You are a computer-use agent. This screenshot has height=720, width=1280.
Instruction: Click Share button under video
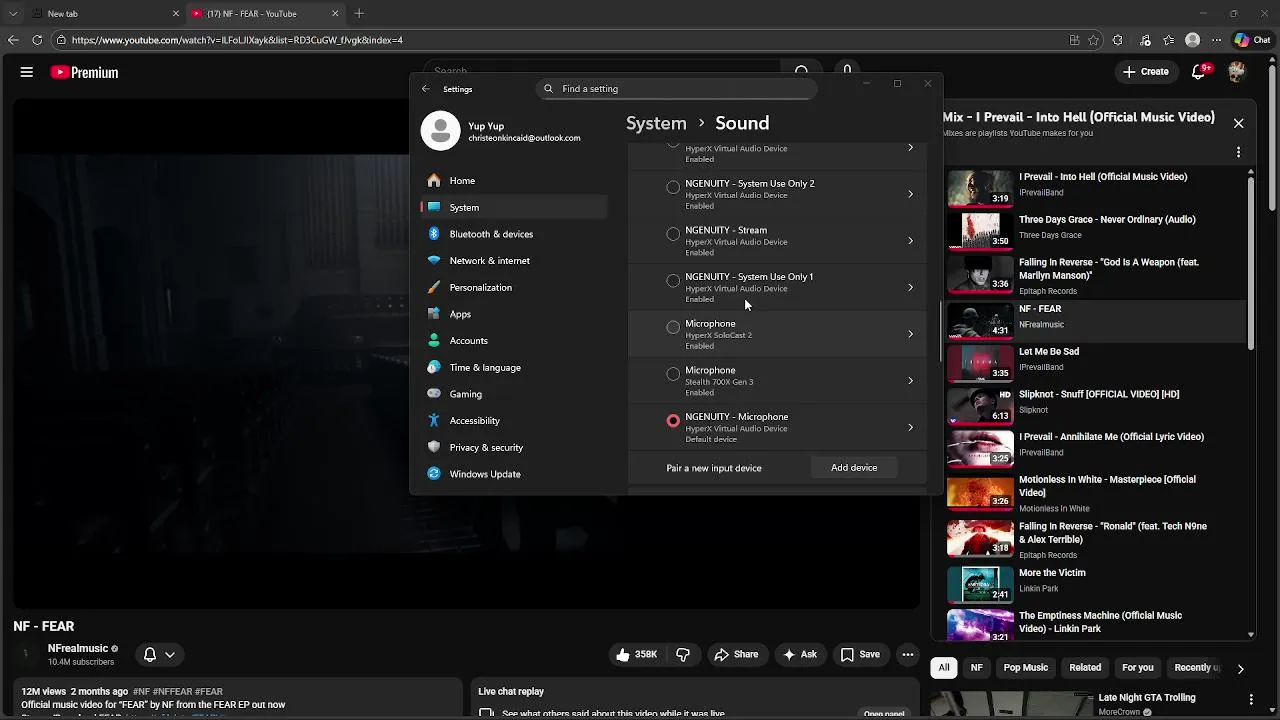[736, 654]
